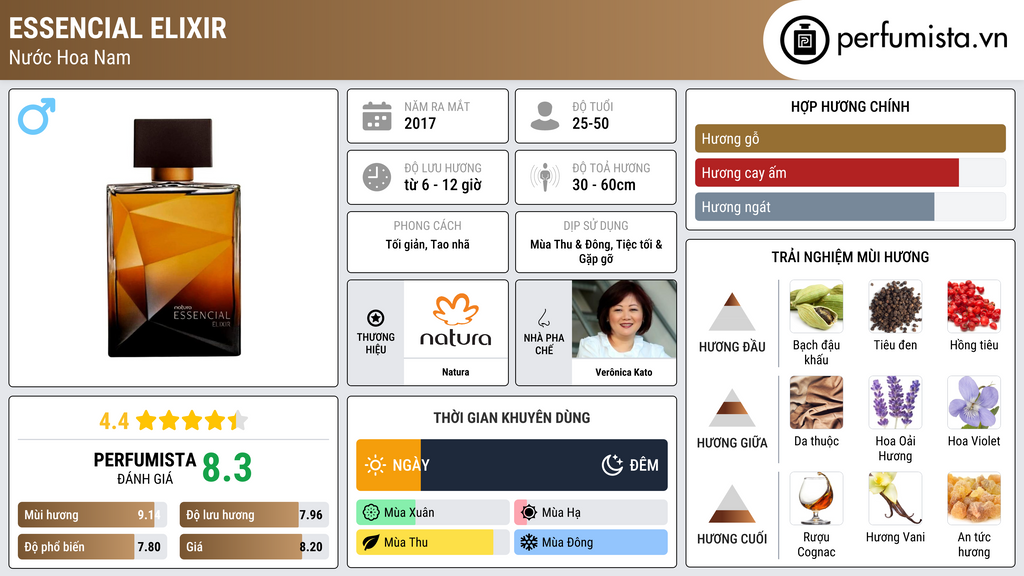Viewport: 1024px width, 576px height.
Task: Click the male gender symbol icon
Action: pyautogui.click(x=37, y=116)
